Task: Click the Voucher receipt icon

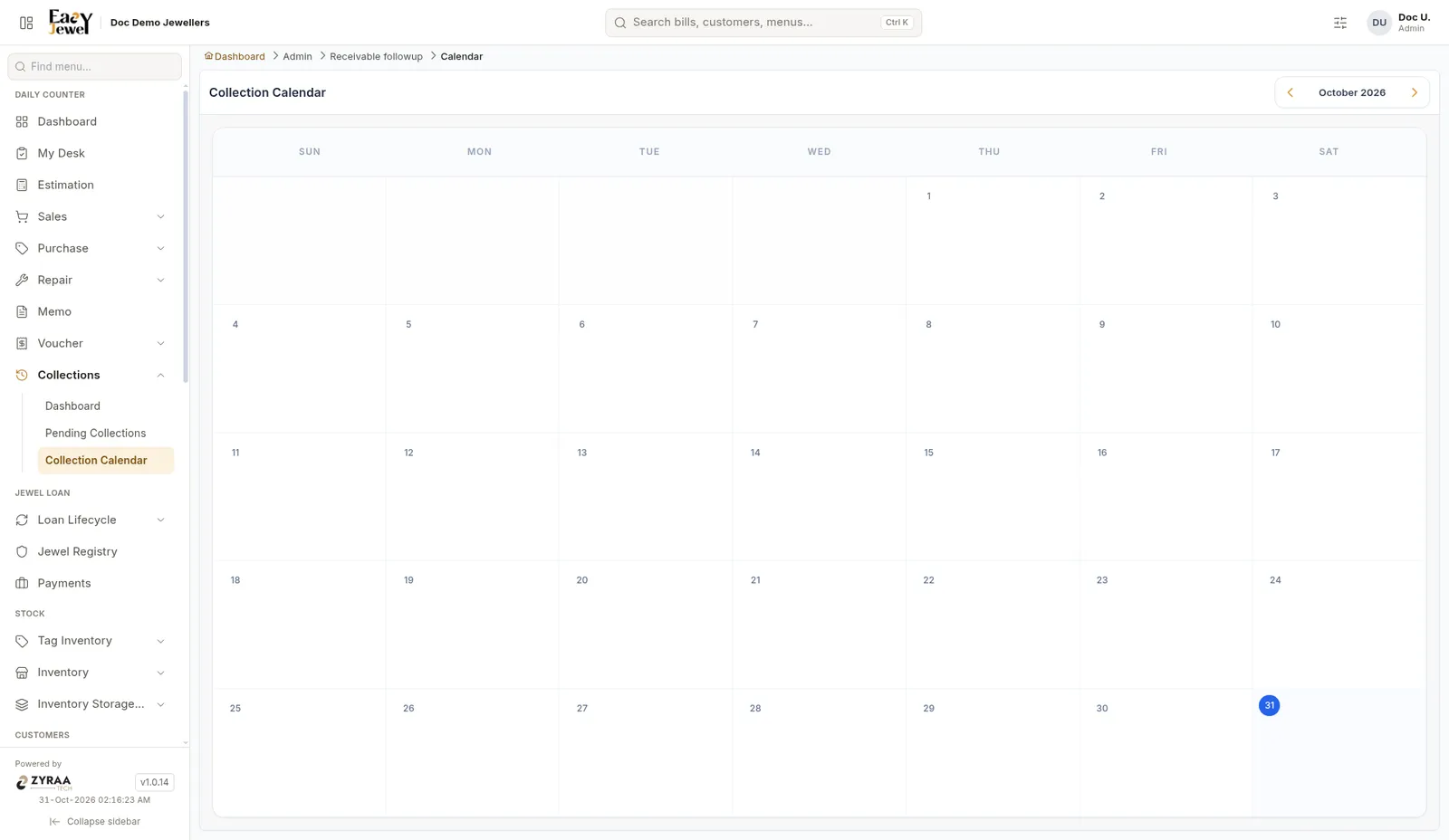Action: point(22,343)
